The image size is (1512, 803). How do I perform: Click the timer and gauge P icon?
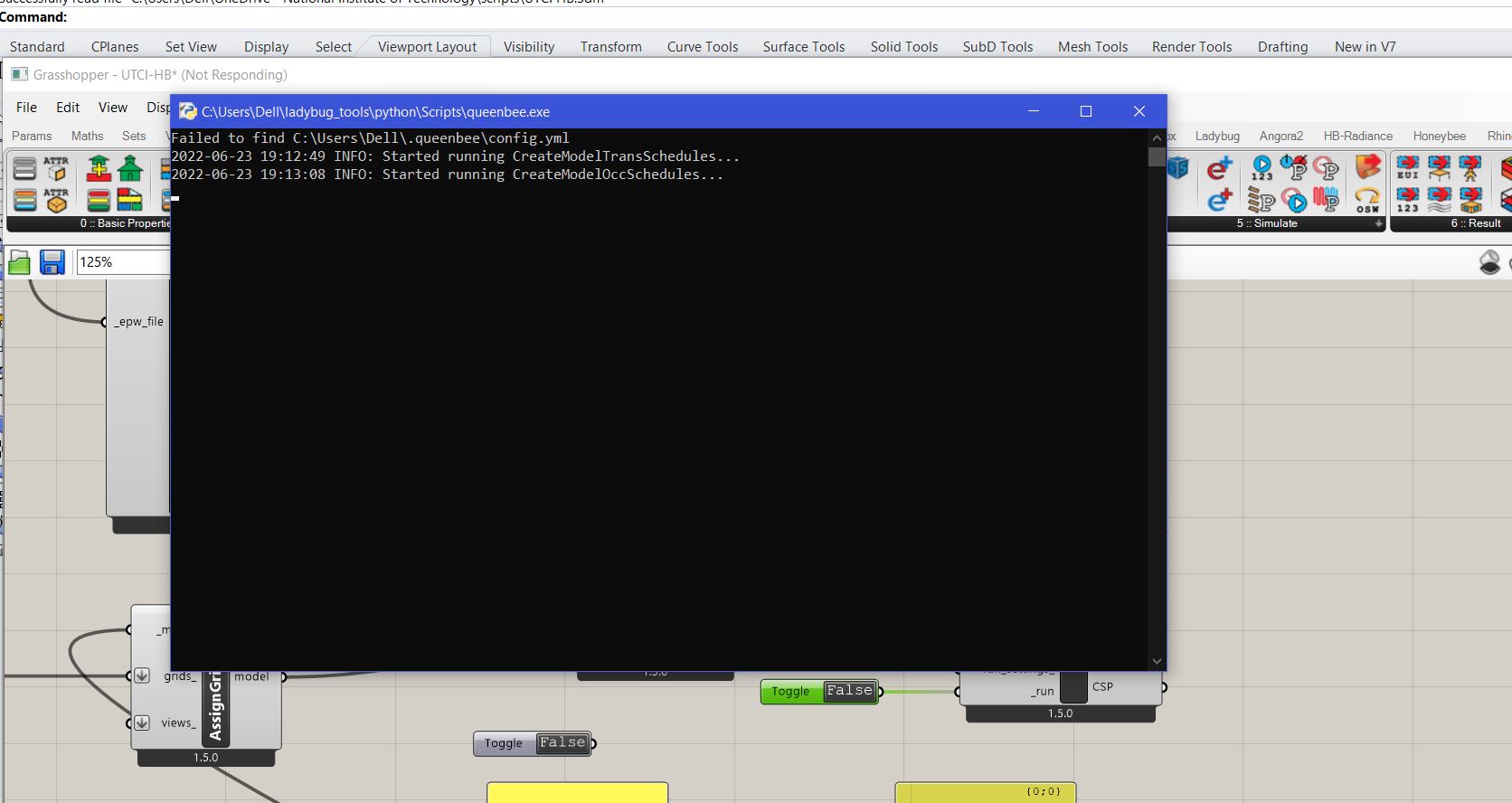pos(1294,168)
